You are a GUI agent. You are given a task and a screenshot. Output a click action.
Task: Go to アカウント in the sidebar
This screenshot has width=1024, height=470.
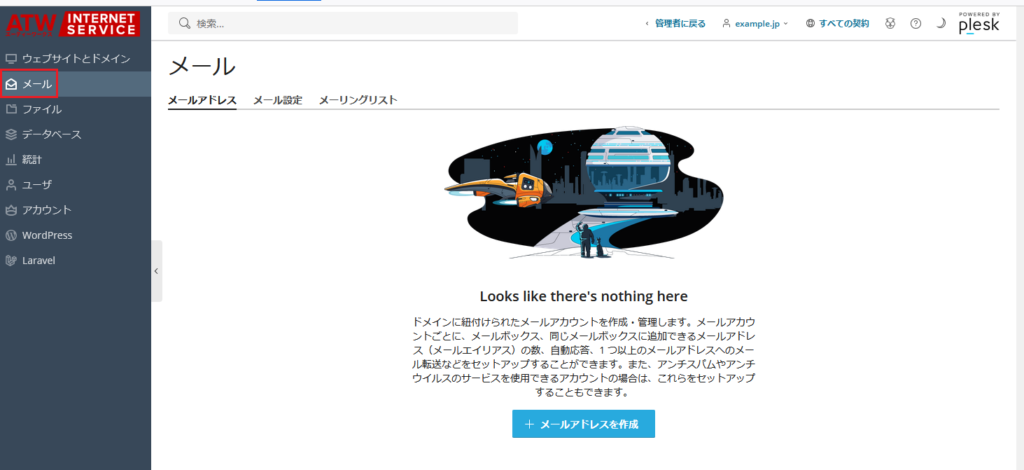point(75,210)
